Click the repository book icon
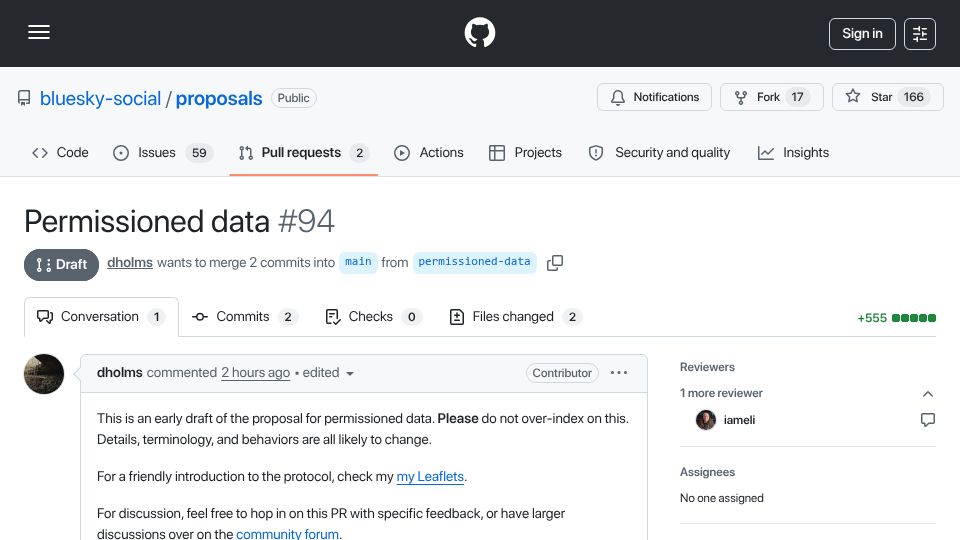The height and width of the screenshot is (540, 960). [x=24, y=98]
